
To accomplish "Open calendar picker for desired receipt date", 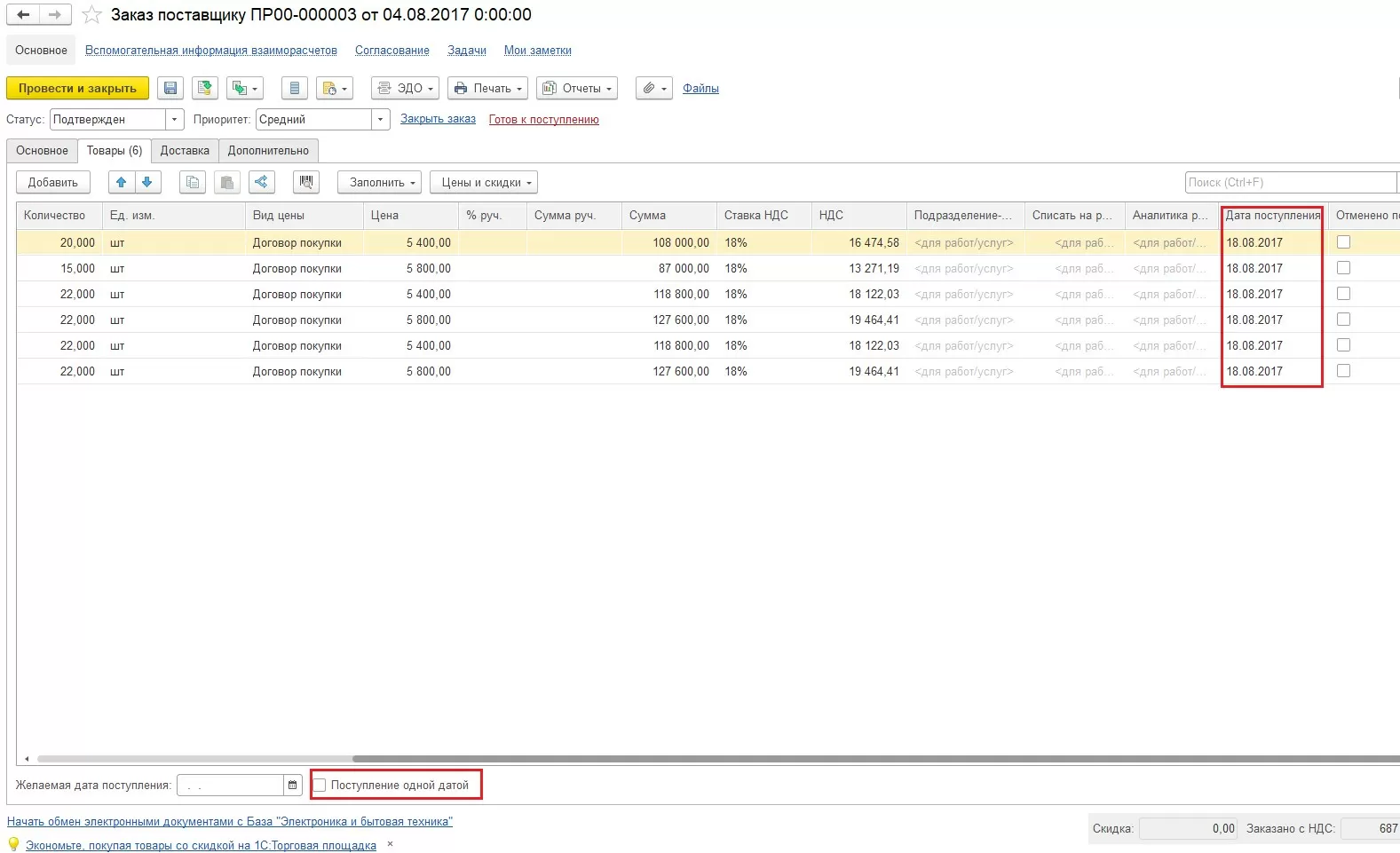I will click(293, 786).
